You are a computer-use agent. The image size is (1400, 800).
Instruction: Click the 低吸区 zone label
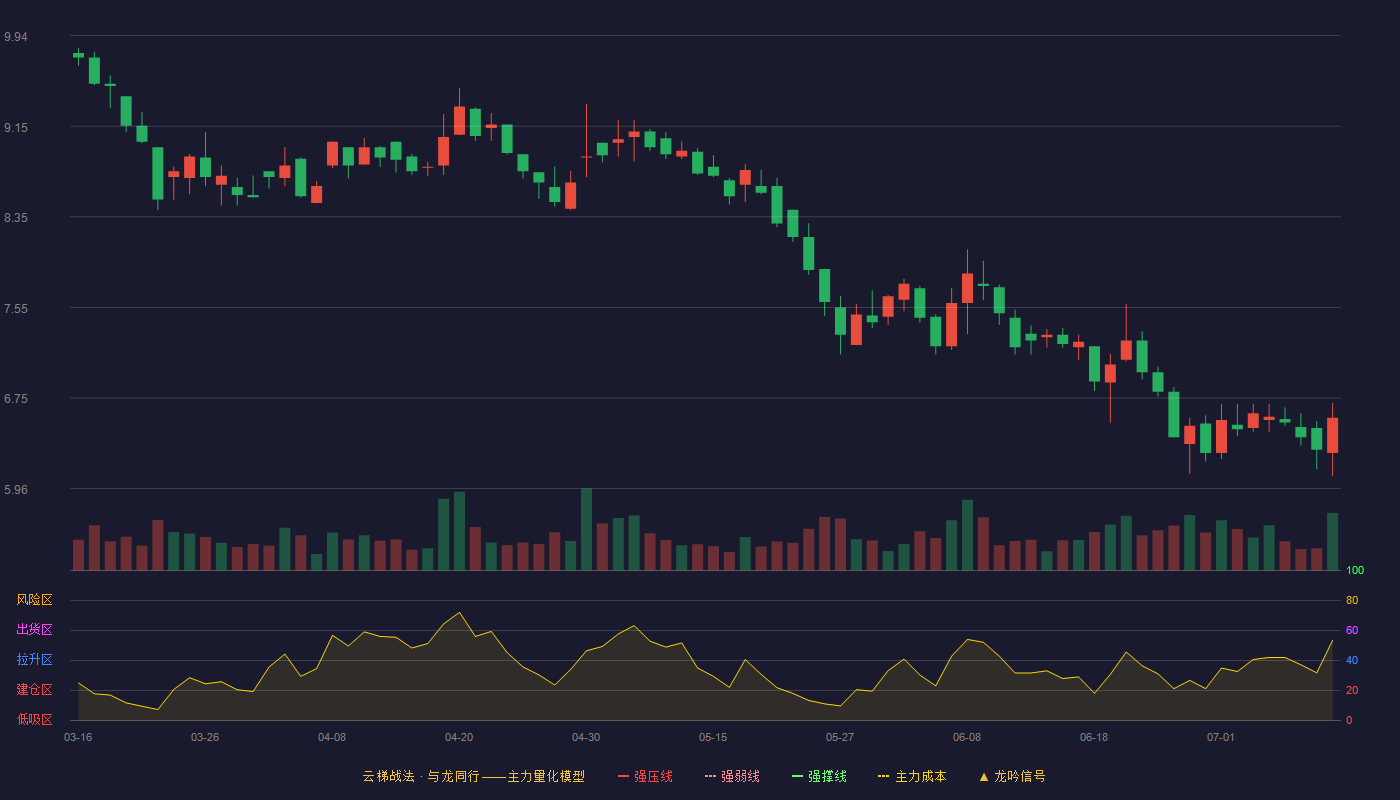pyautogui.click(x=34, y=719)
